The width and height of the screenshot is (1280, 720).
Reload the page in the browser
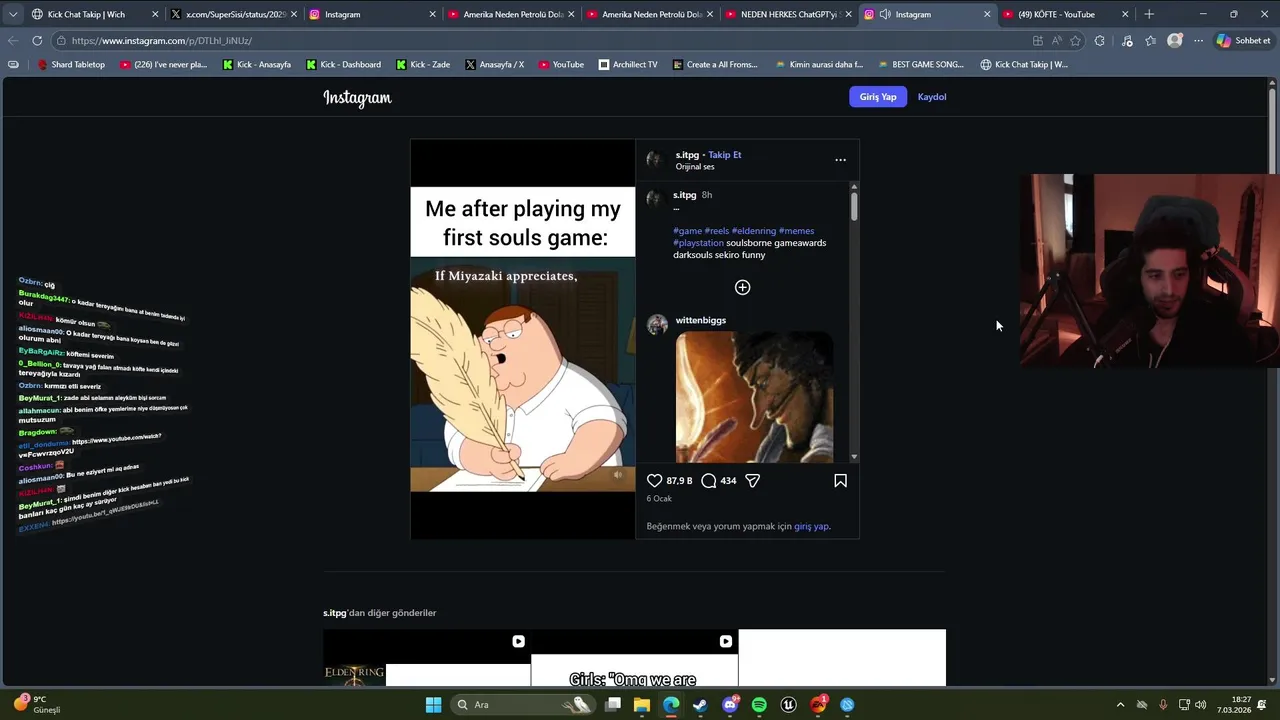37,41
